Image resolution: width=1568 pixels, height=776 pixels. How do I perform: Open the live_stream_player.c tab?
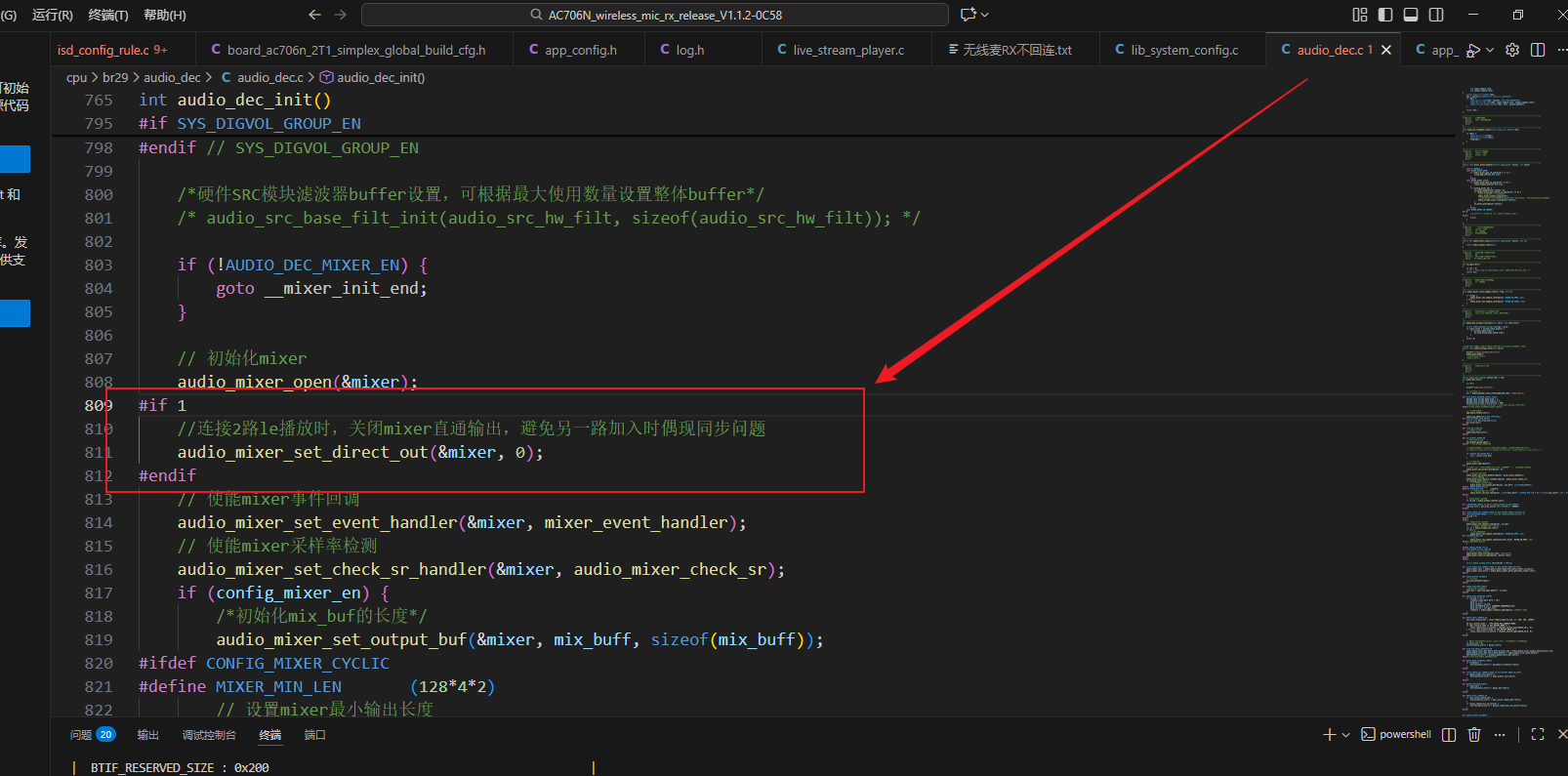coord(848,50)
